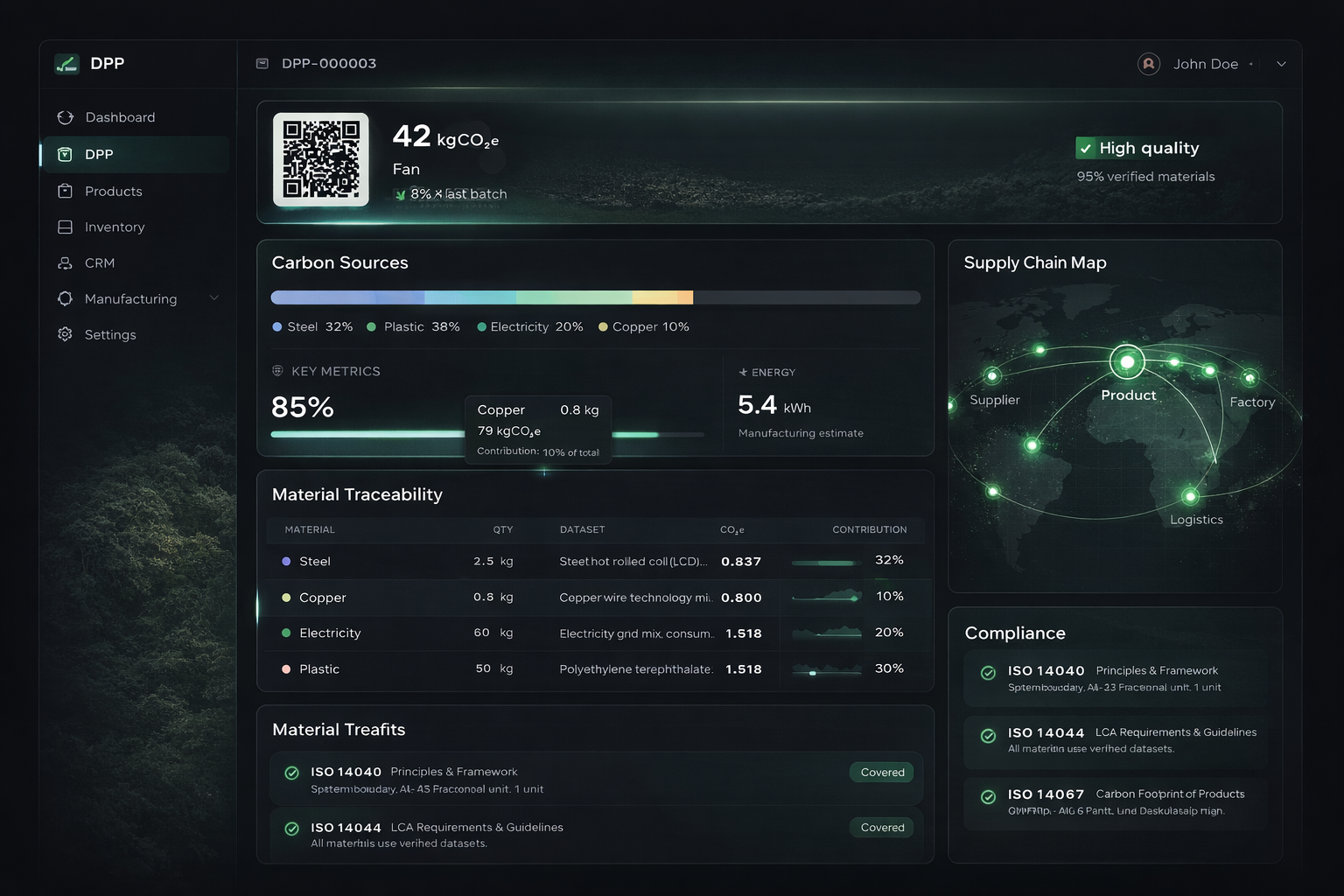Click the High quality verified checkbox
1344x896 pixels.
[x=1086, y=147]
